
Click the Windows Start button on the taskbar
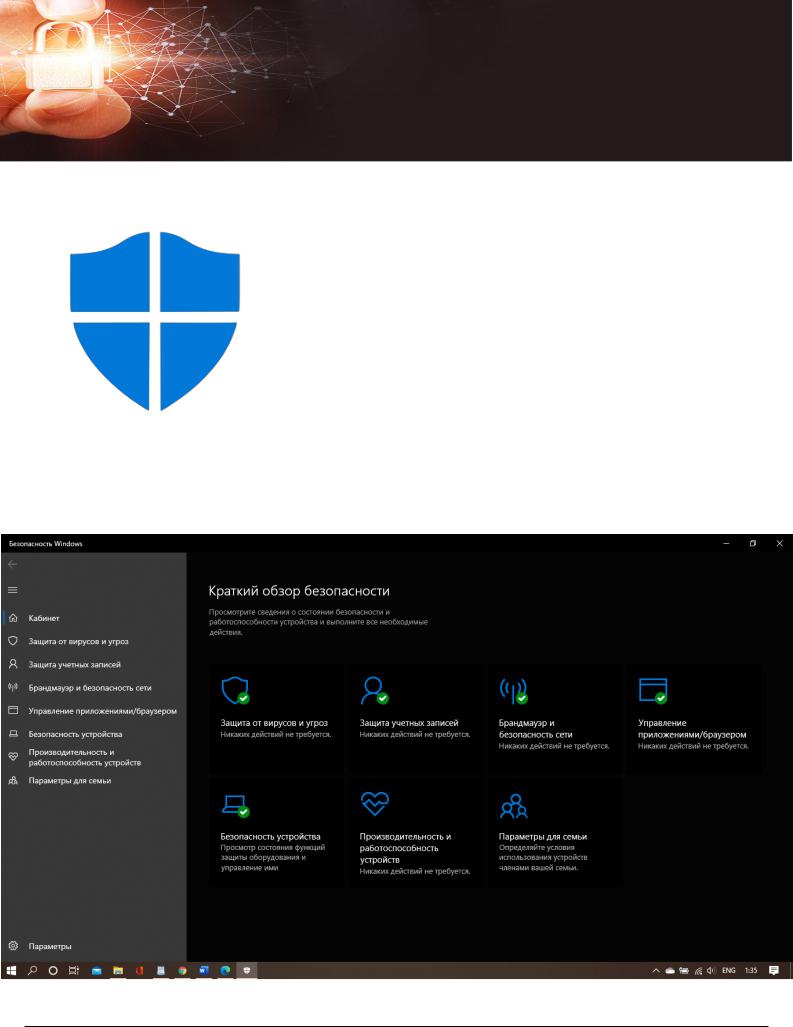point(13,970)
